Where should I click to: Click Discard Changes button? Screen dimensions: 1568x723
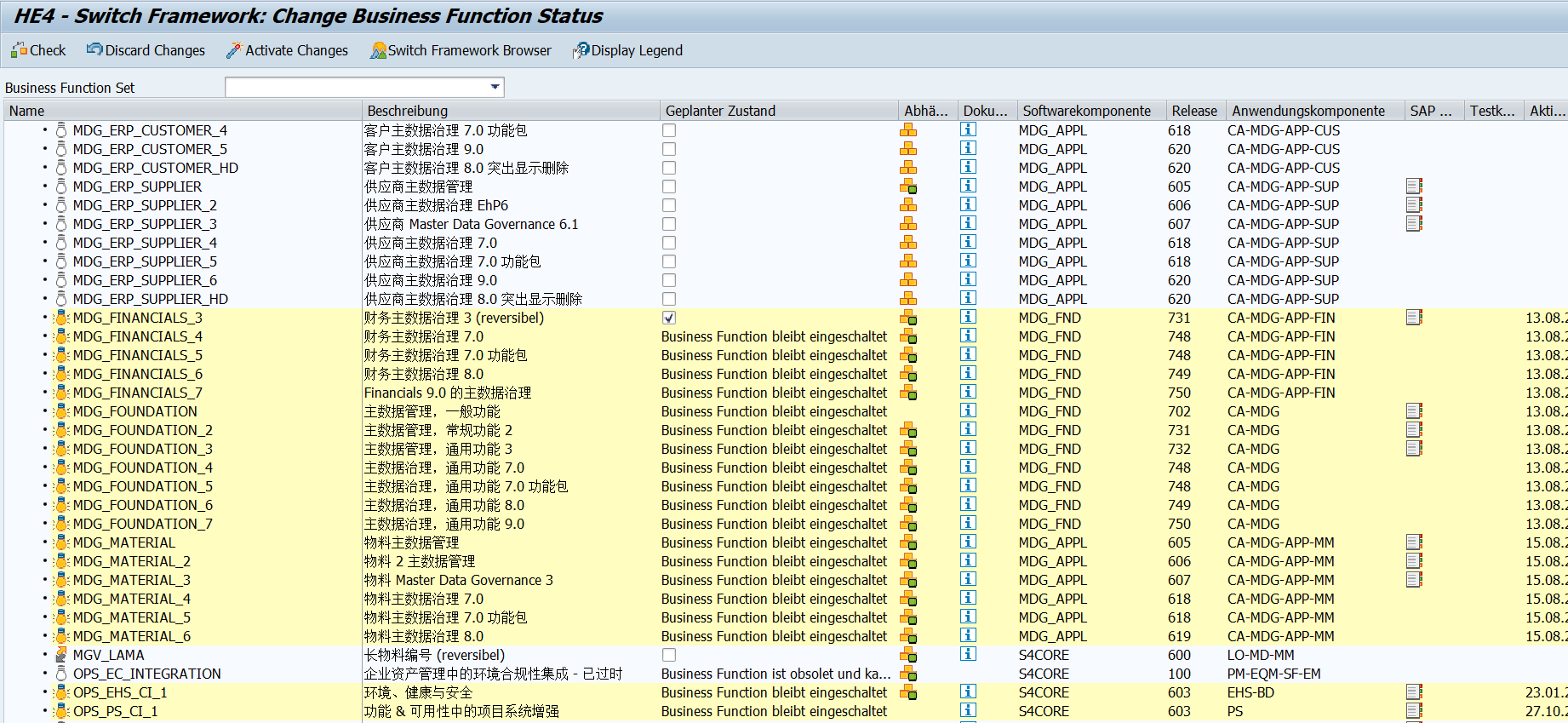146,50
